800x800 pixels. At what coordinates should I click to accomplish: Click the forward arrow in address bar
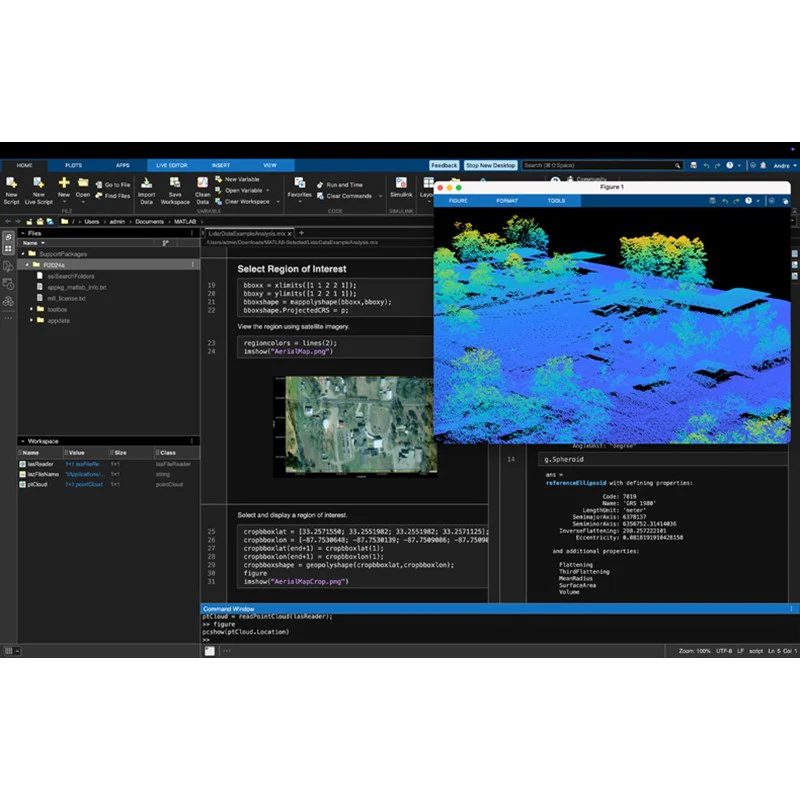(18, 221)
